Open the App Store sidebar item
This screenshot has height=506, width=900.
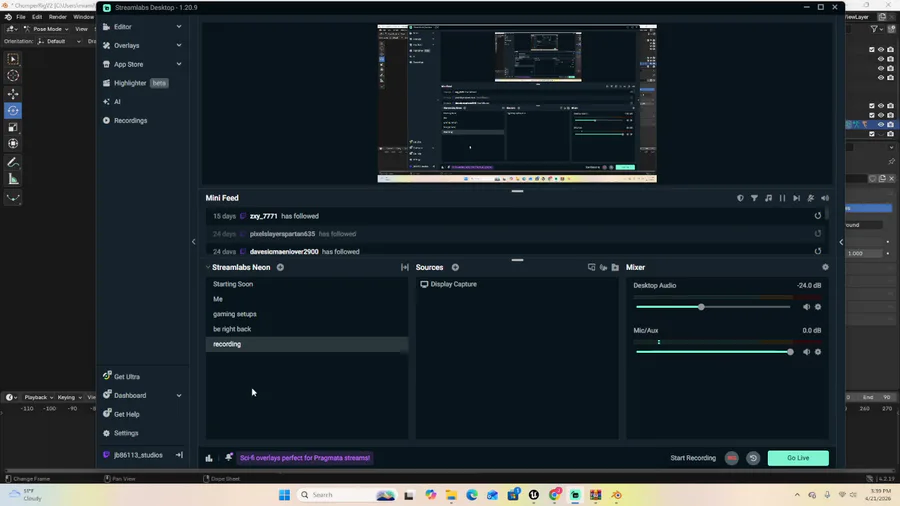pos(128,64)
